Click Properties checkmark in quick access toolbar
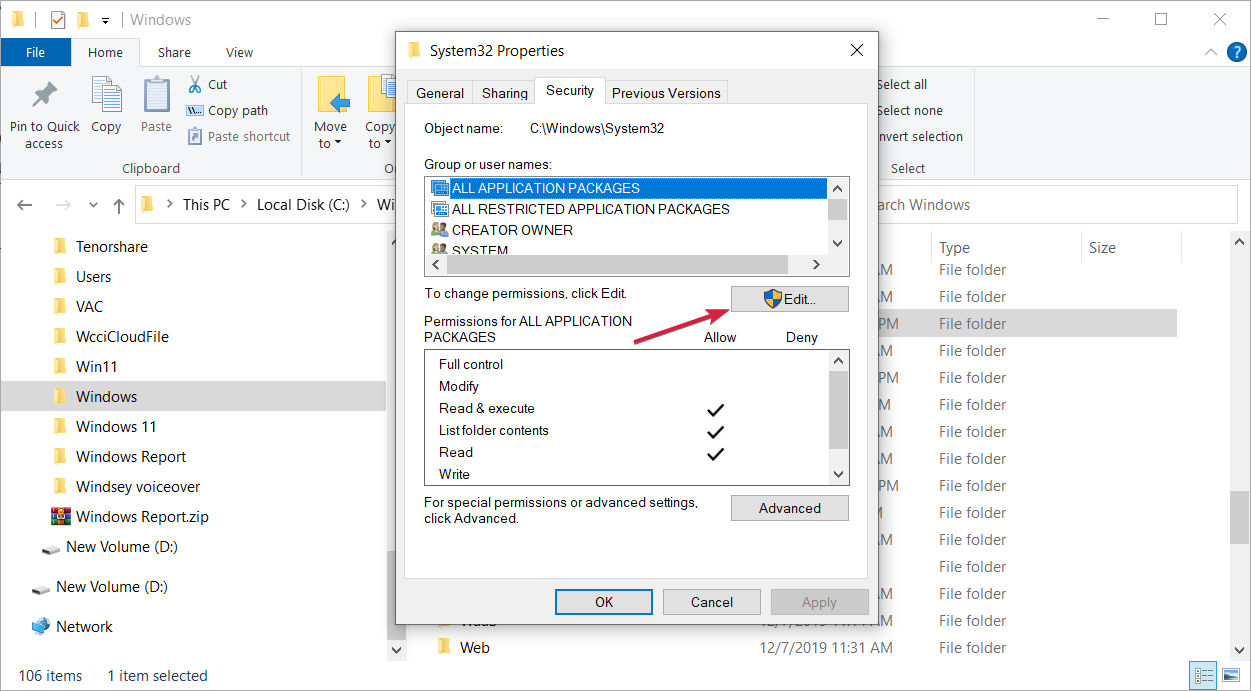The image size is (1251, 691). coord(58,20)
